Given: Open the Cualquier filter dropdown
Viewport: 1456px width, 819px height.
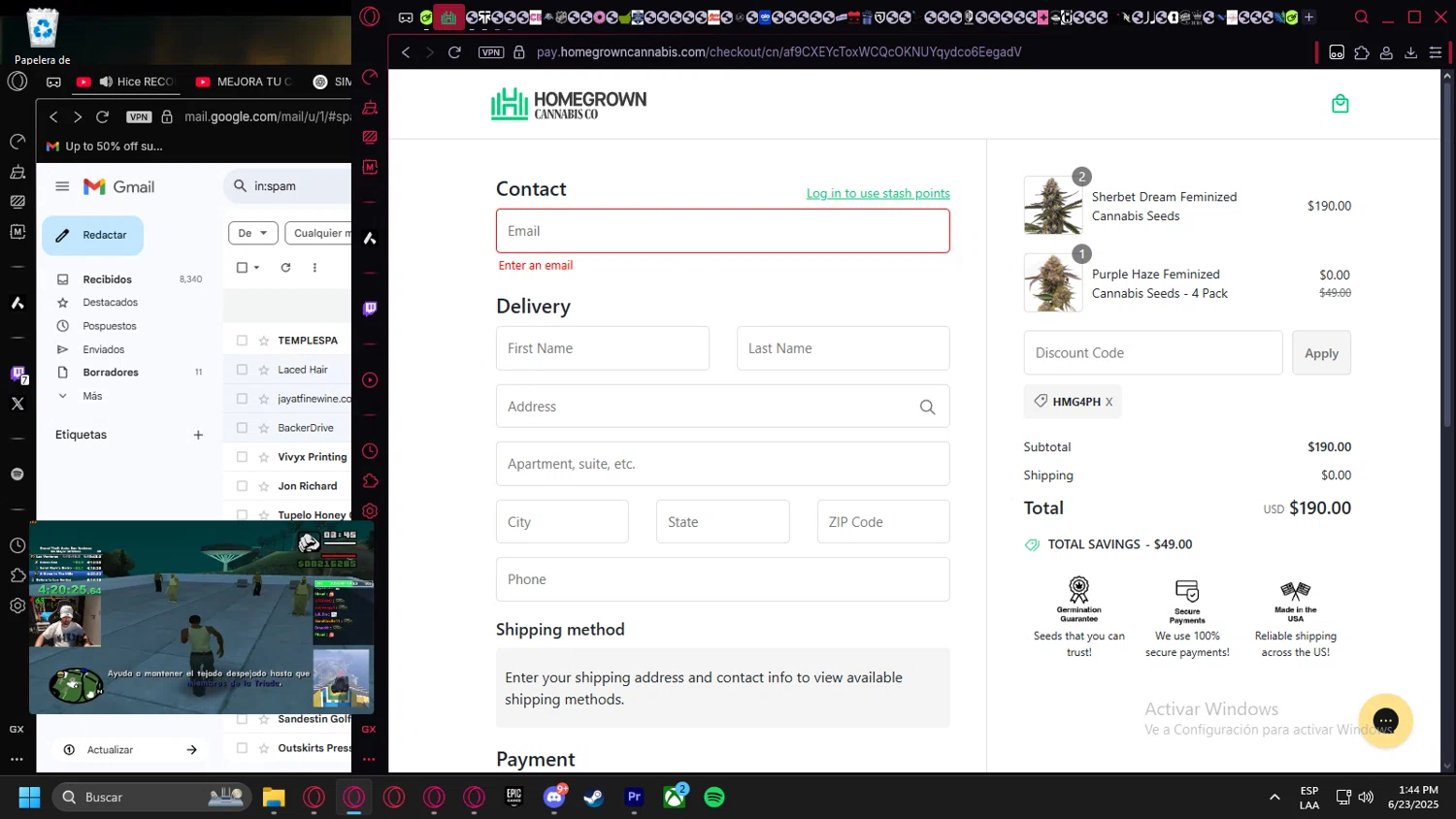Looking at the screenshot, I should (318, 233).
